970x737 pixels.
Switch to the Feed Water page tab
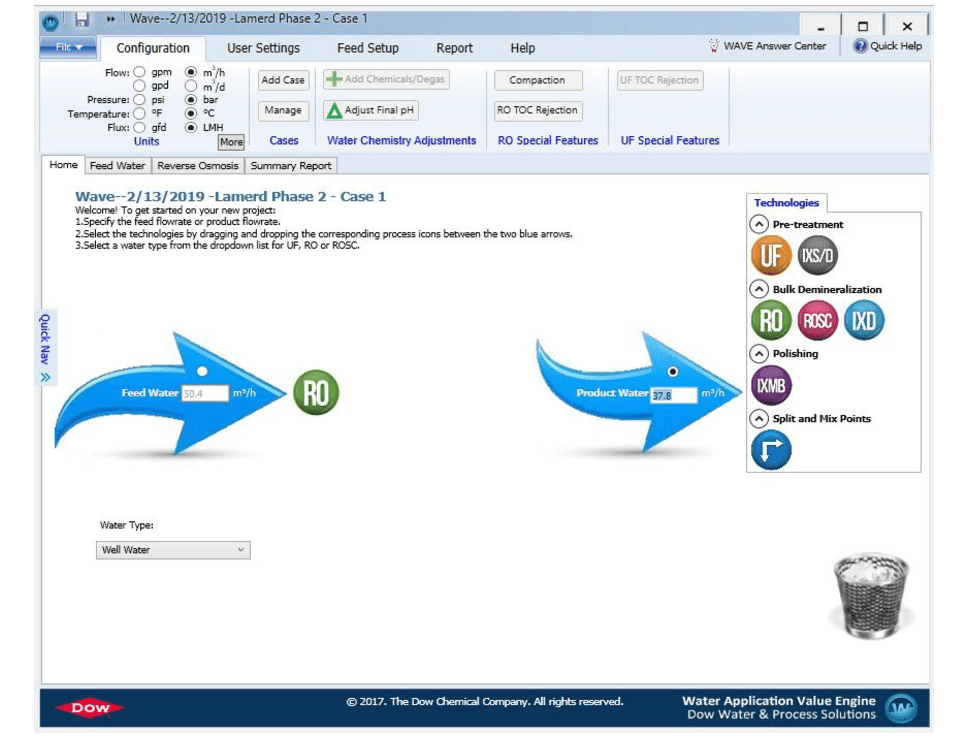[x=117, y=166]
